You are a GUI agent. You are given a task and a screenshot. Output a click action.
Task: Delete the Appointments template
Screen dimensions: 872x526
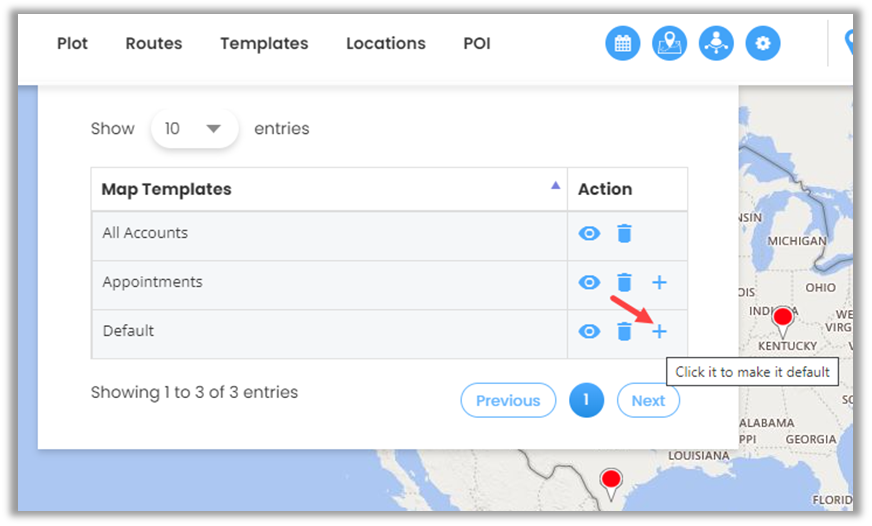(624, 282)
